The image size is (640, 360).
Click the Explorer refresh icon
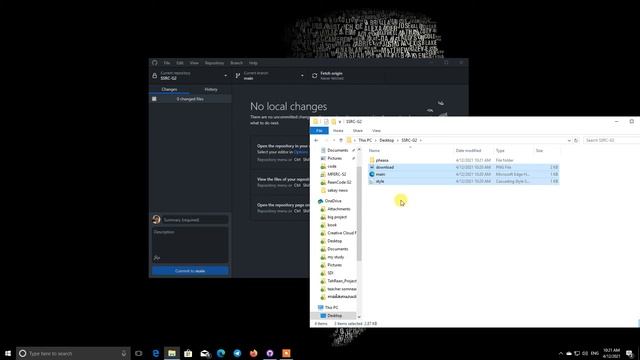pos(576,140)
